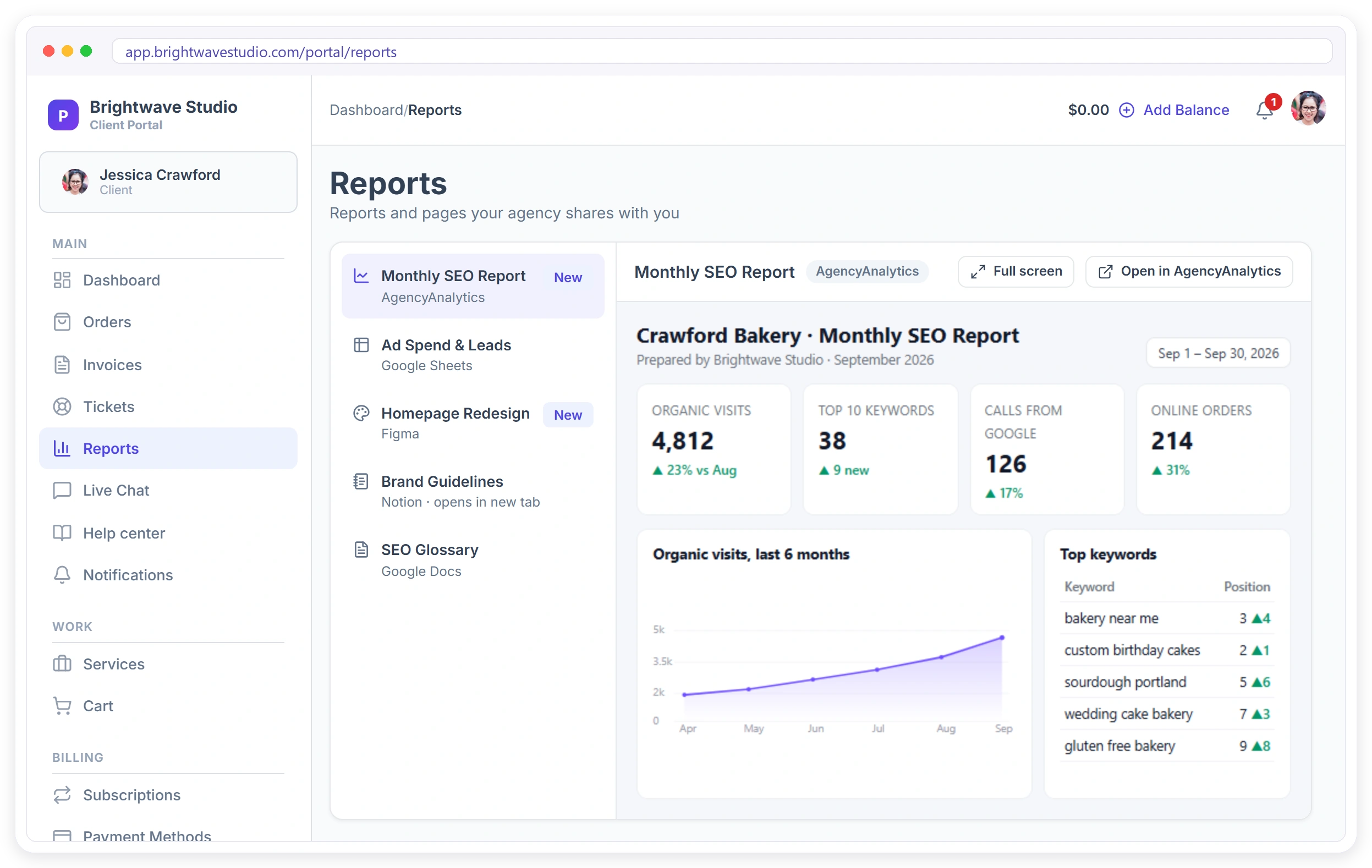Click the Brightwave Studio purple P logo
1372x868 pixels.
point(63,114)
